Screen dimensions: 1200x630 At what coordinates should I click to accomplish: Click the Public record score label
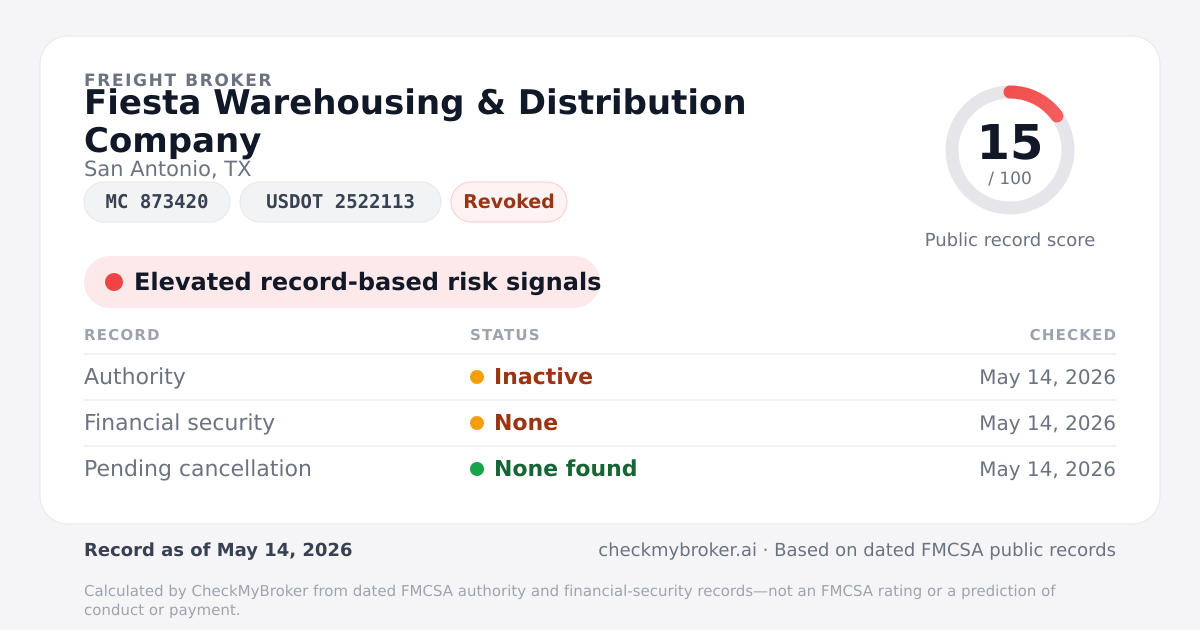[x=1010, y=240]
